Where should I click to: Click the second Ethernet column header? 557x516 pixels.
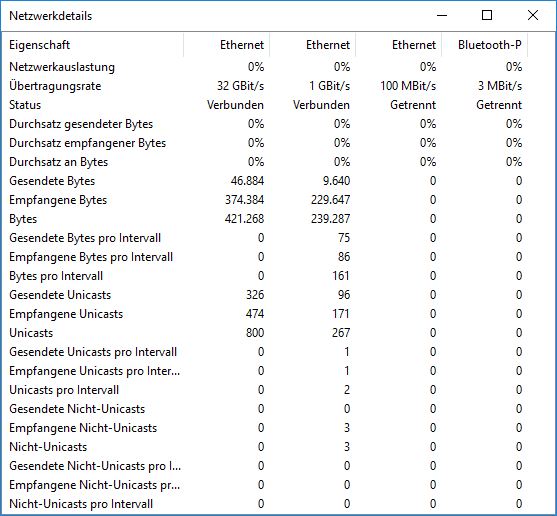(313, 45)
